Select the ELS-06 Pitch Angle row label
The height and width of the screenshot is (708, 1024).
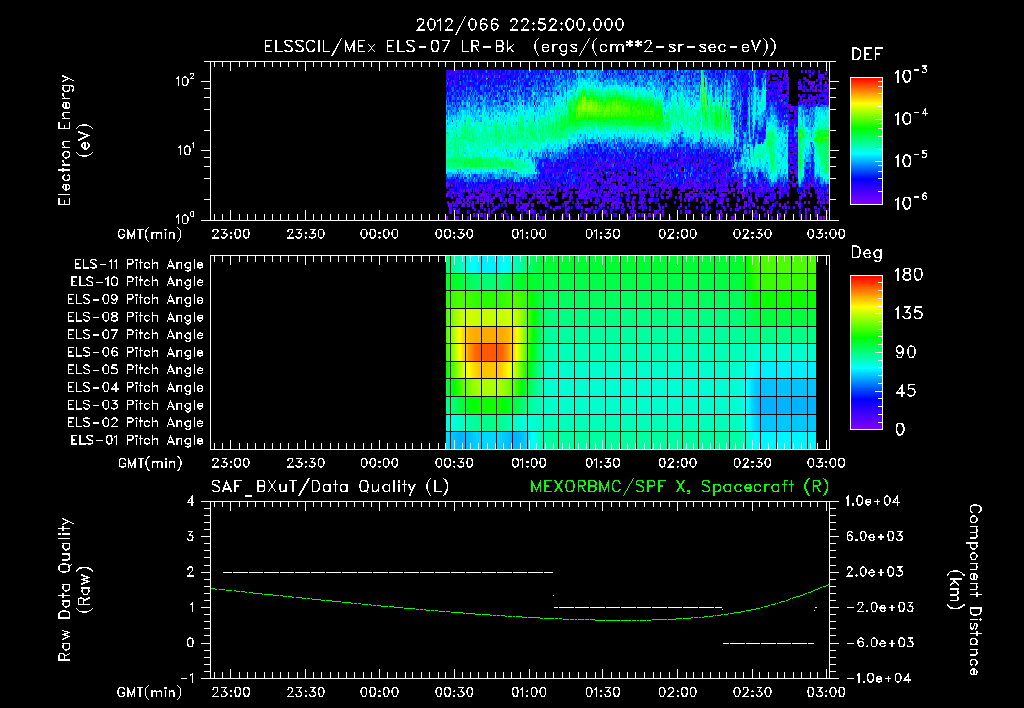click(135, 353)
